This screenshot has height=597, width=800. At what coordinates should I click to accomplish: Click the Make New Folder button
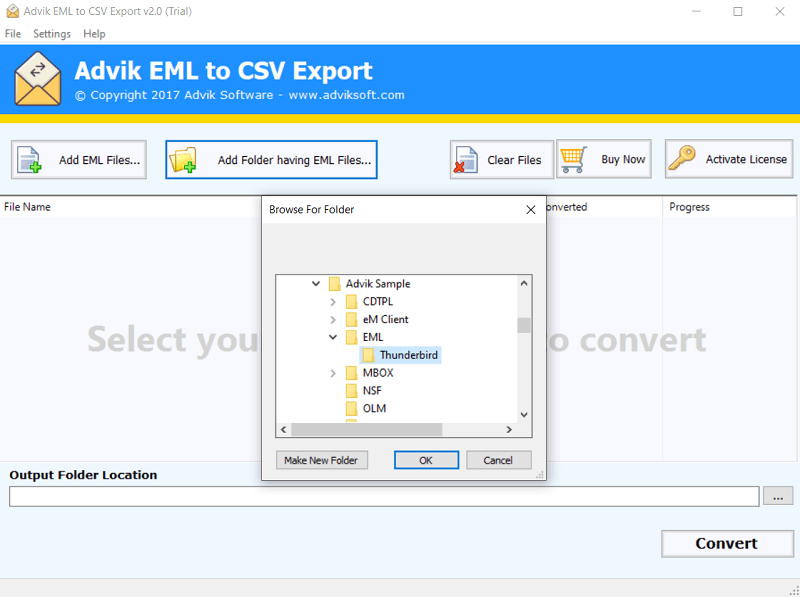pyautogui.click(x=321, y=460)
